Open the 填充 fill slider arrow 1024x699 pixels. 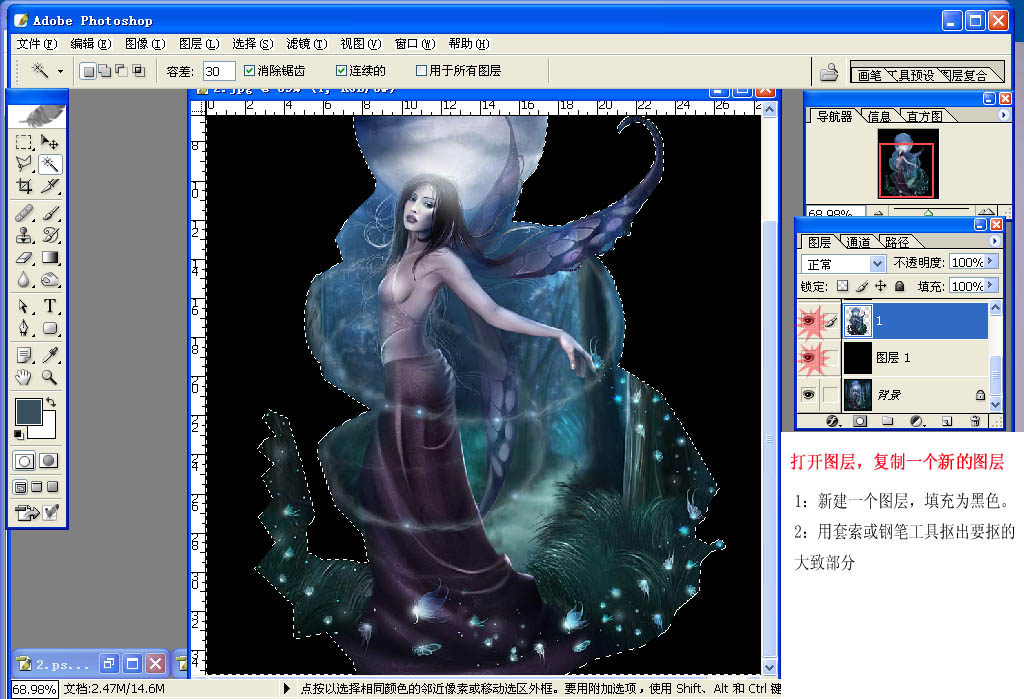[x=991, y=285]
